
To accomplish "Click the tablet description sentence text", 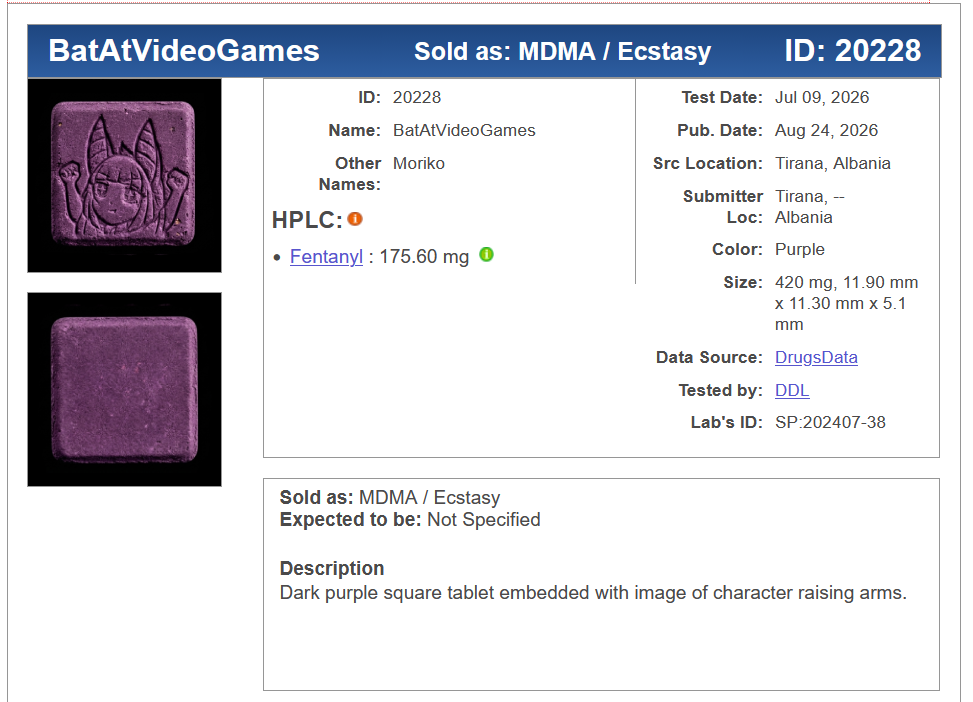I will point(593,593).
